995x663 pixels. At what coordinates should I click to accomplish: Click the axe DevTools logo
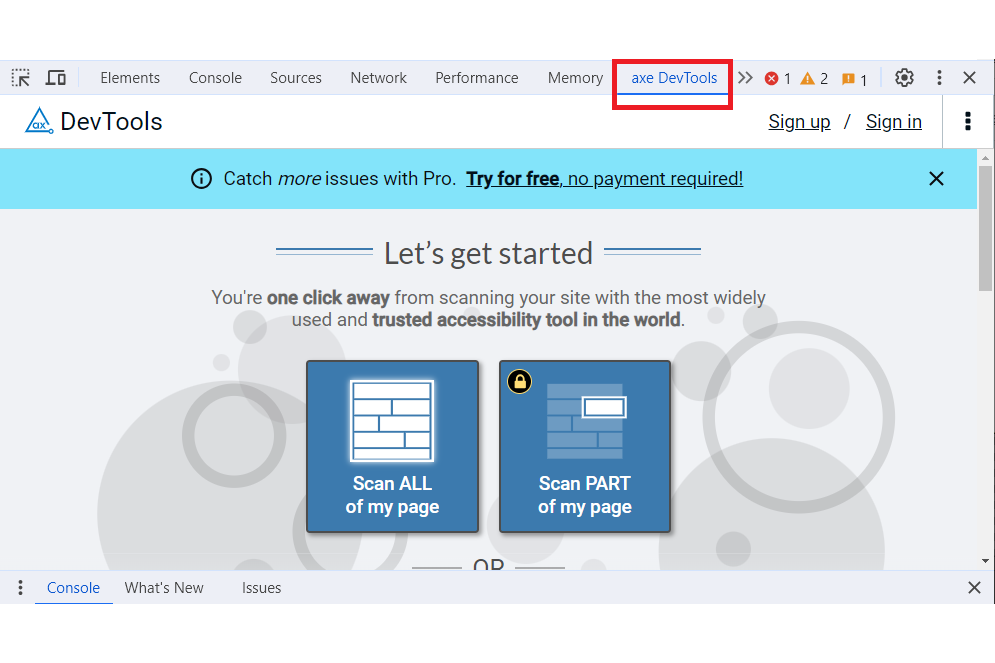(39, 121)
